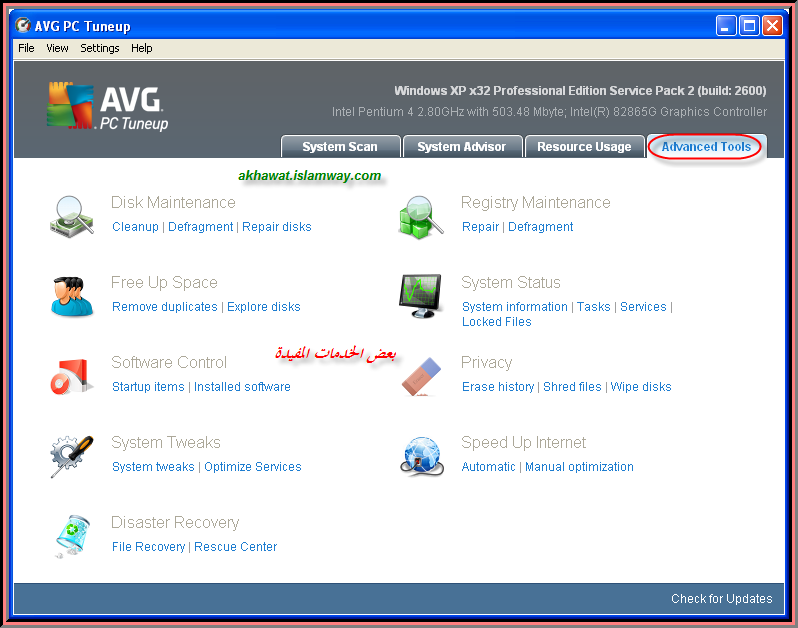Click the Registry Maintenance green cubes icon

point(421,217)
